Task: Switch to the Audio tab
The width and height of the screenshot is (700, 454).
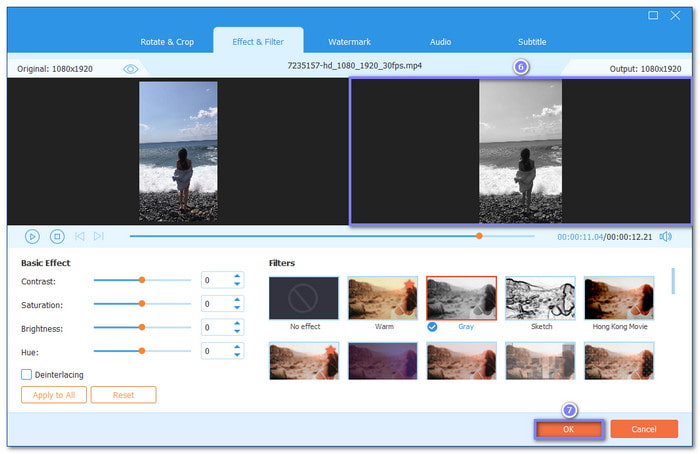Action: [440, 42]
